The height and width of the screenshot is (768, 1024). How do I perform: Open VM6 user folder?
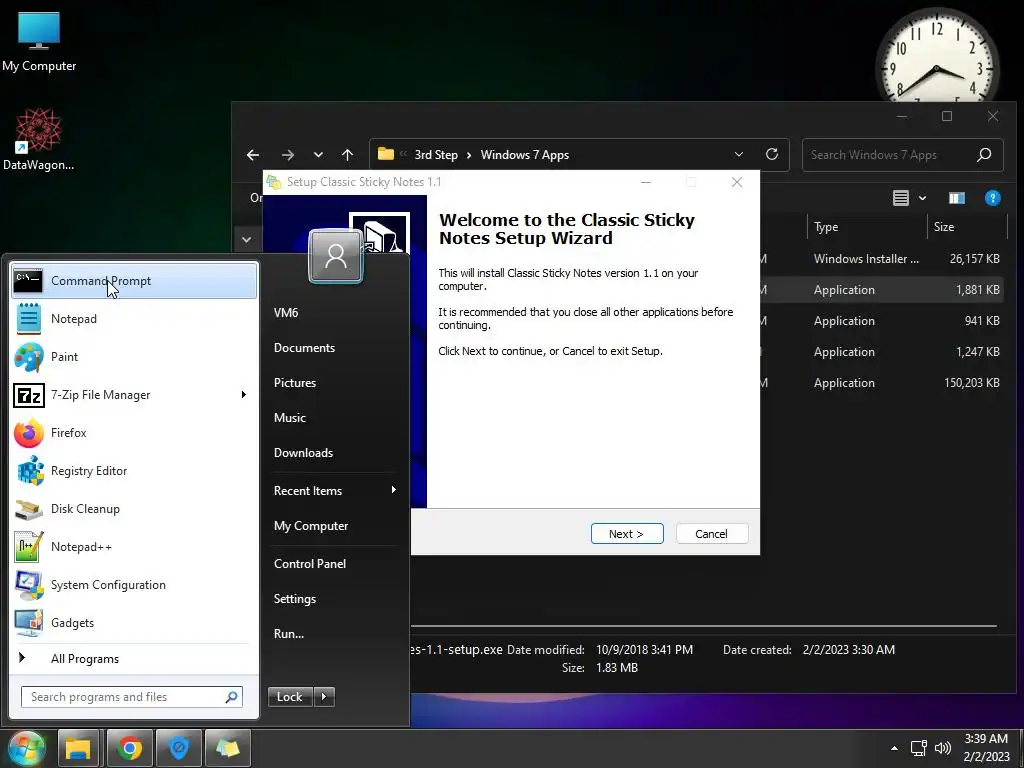[286, 313]
